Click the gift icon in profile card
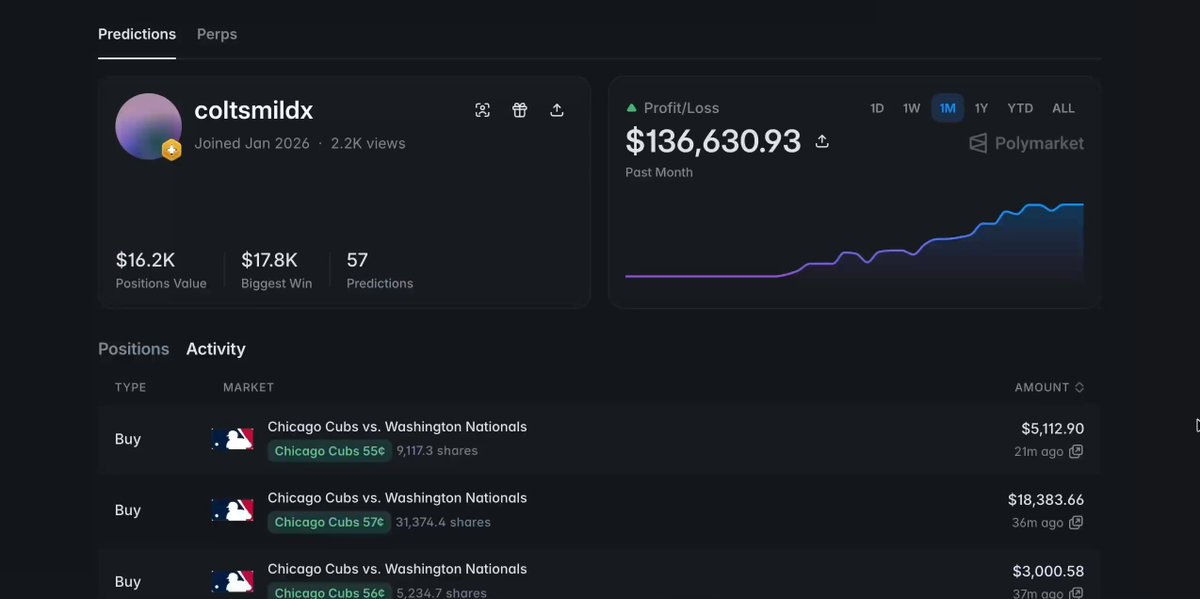This screenshot has height=599, width=1200. point(520,110)
